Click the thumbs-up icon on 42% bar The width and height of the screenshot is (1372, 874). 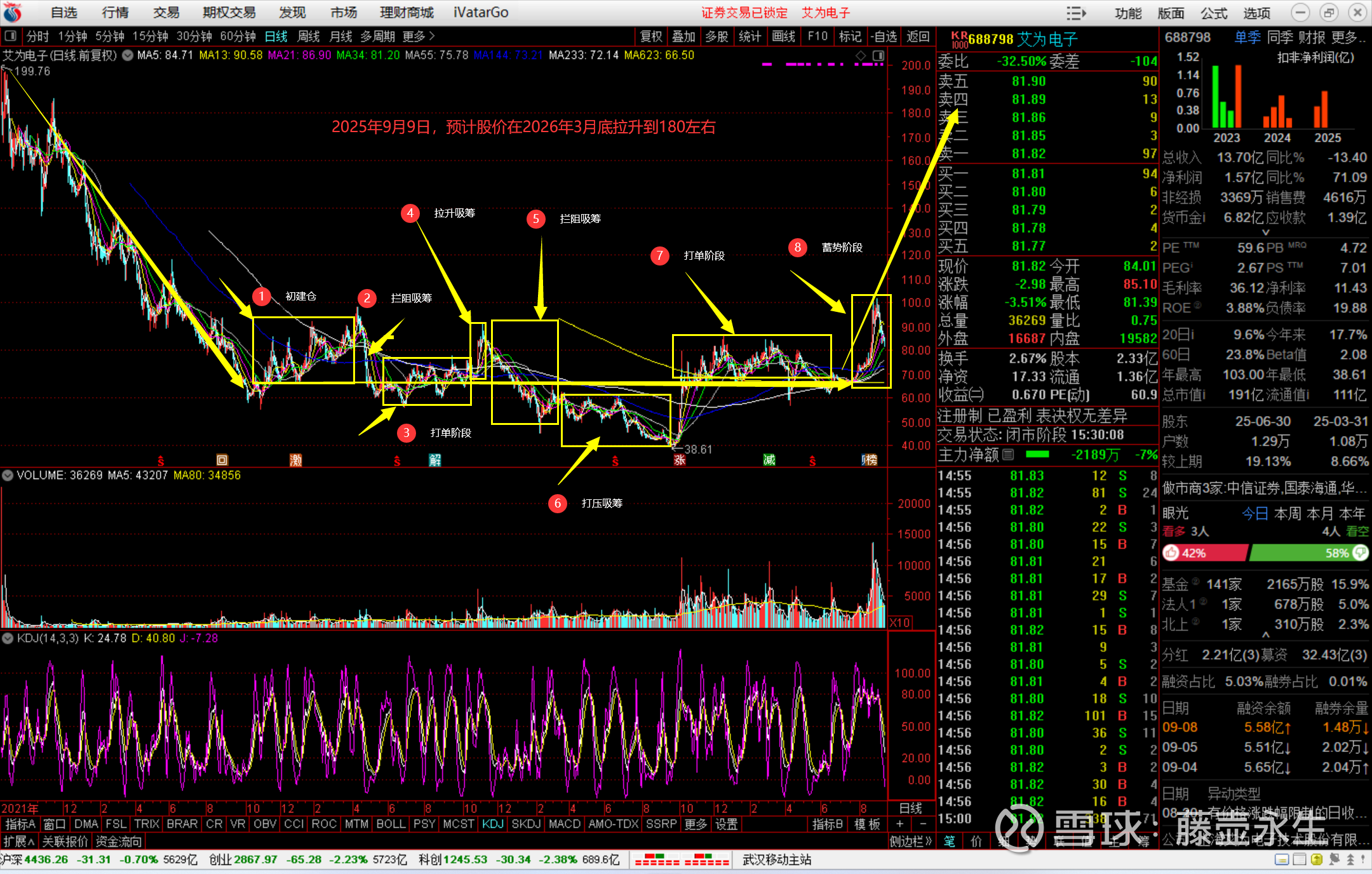click(x=1171, y=553)
